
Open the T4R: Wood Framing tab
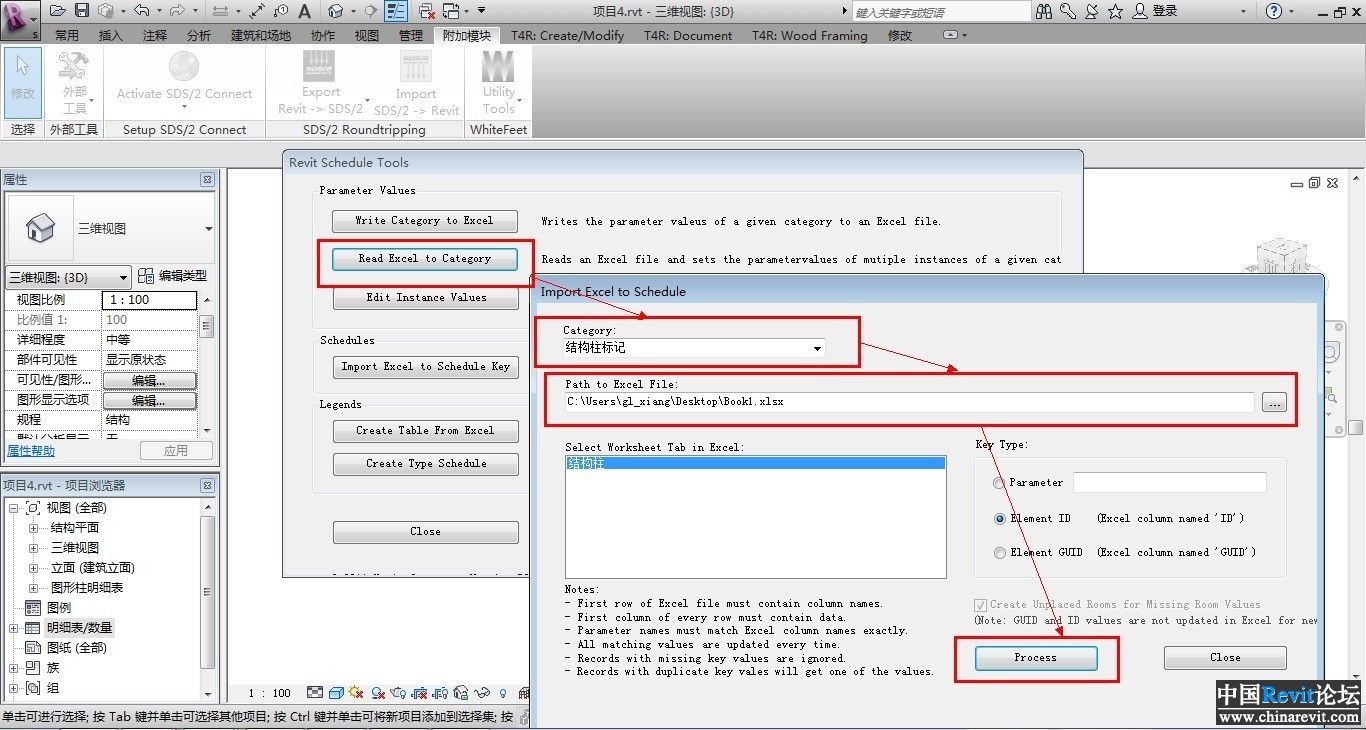(810, 35)
